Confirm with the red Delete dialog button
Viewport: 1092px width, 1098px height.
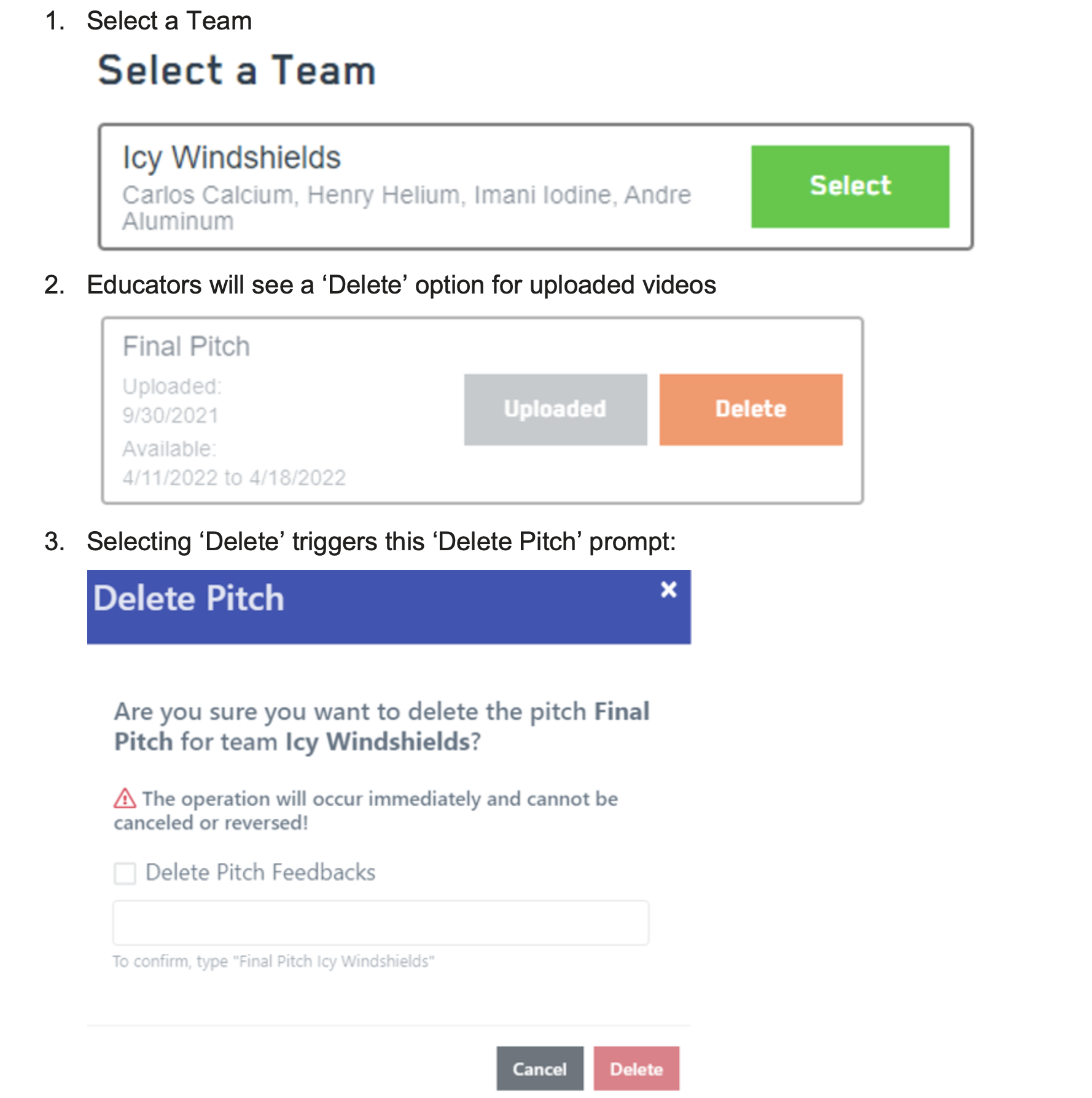click(636, 1069)
